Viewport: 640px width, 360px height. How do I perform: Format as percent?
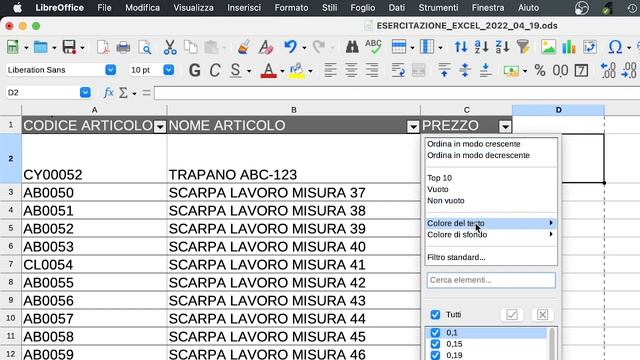coord(540,71)
